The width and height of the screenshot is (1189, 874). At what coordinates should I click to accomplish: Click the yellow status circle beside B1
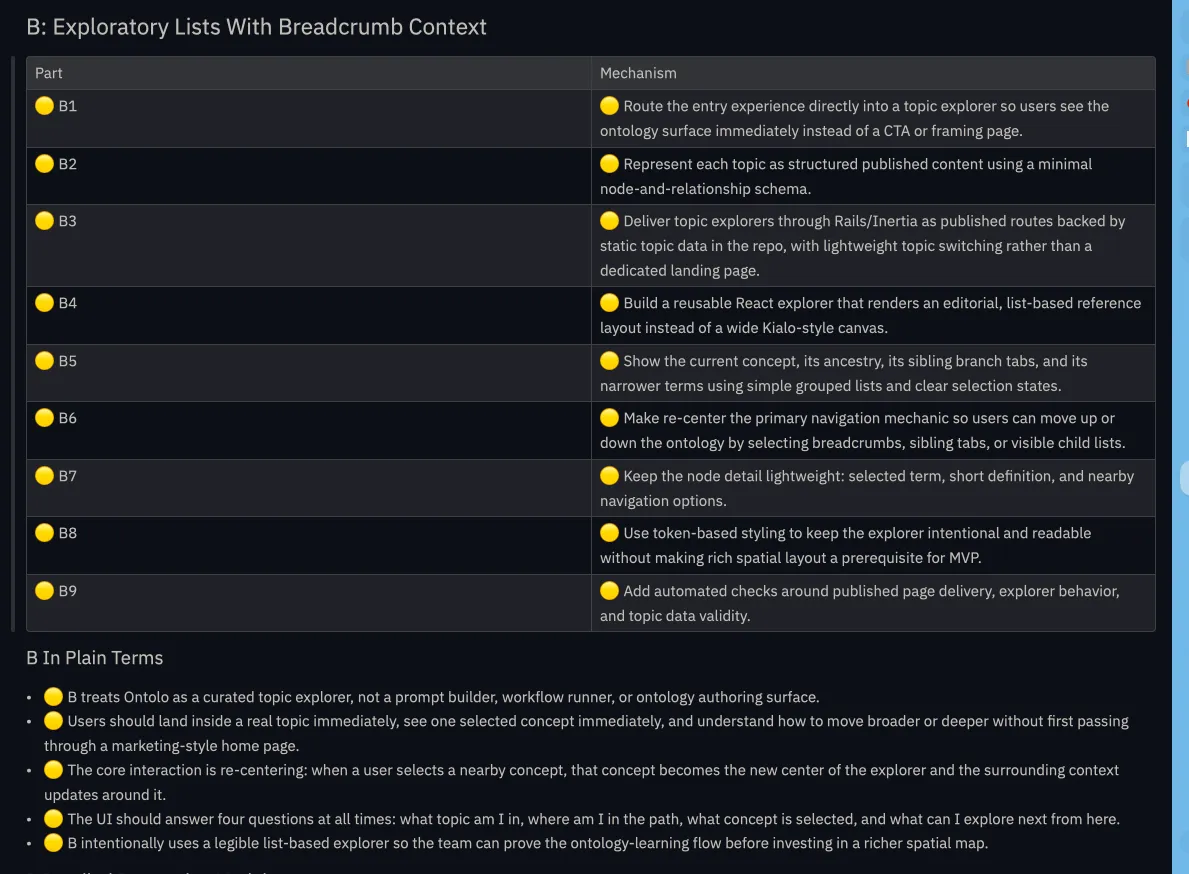[44, 106]
